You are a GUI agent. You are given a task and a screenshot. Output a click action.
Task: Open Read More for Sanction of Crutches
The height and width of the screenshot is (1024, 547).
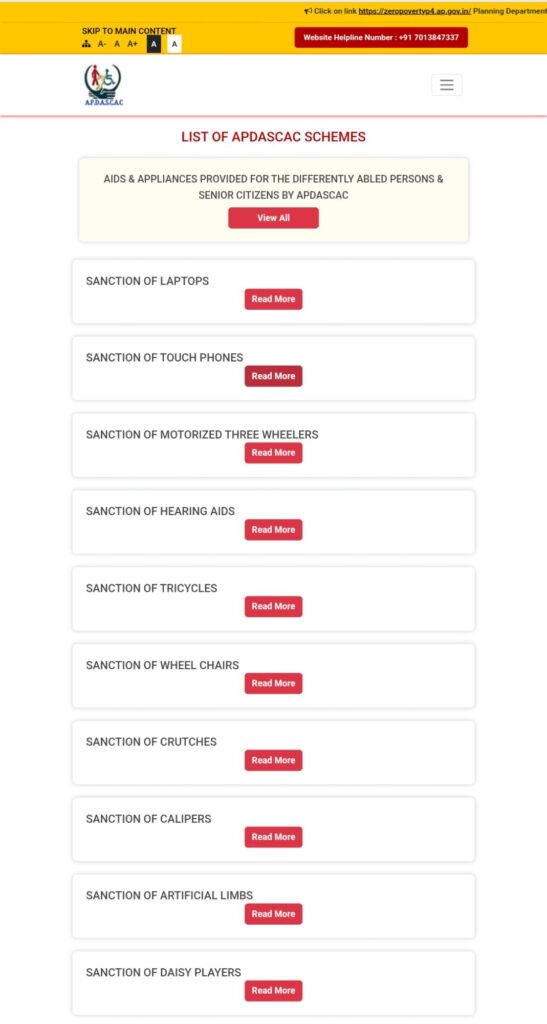[x=274, y=760]
